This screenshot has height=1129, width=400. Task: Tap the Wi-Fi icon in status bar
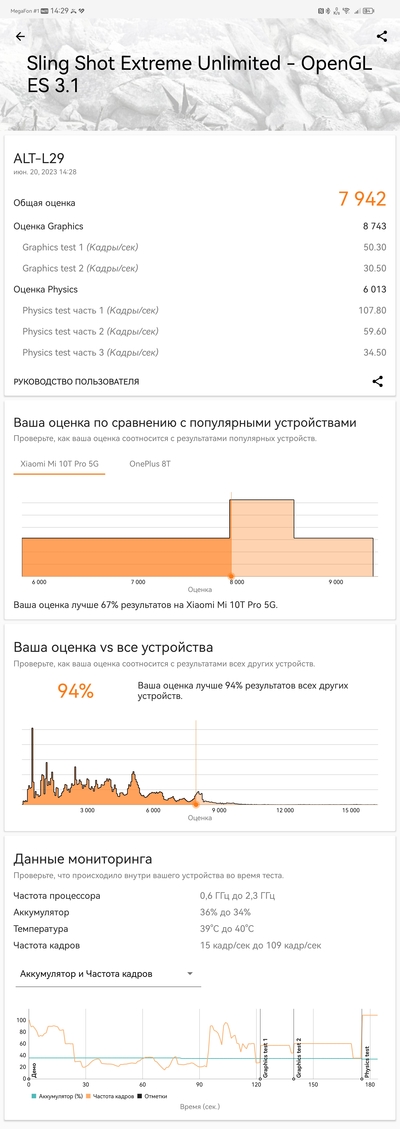(x=346, y=11)
